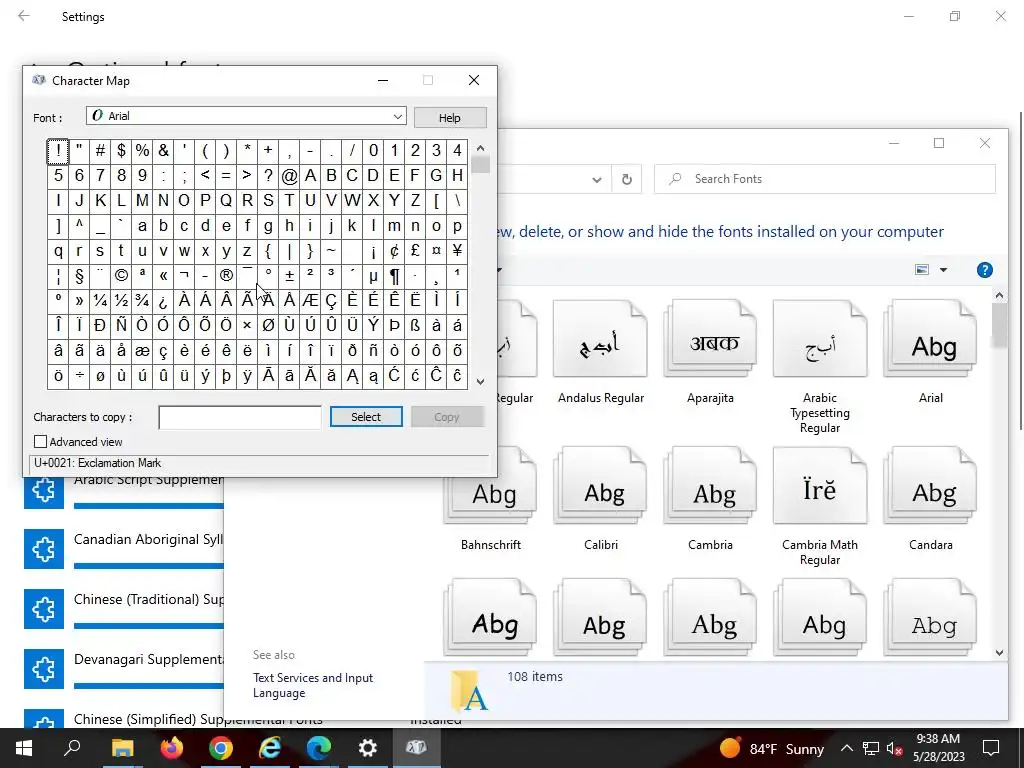Click the 108 items status text
This screenshot has width=1024, height=768.
tap(535, 677)
